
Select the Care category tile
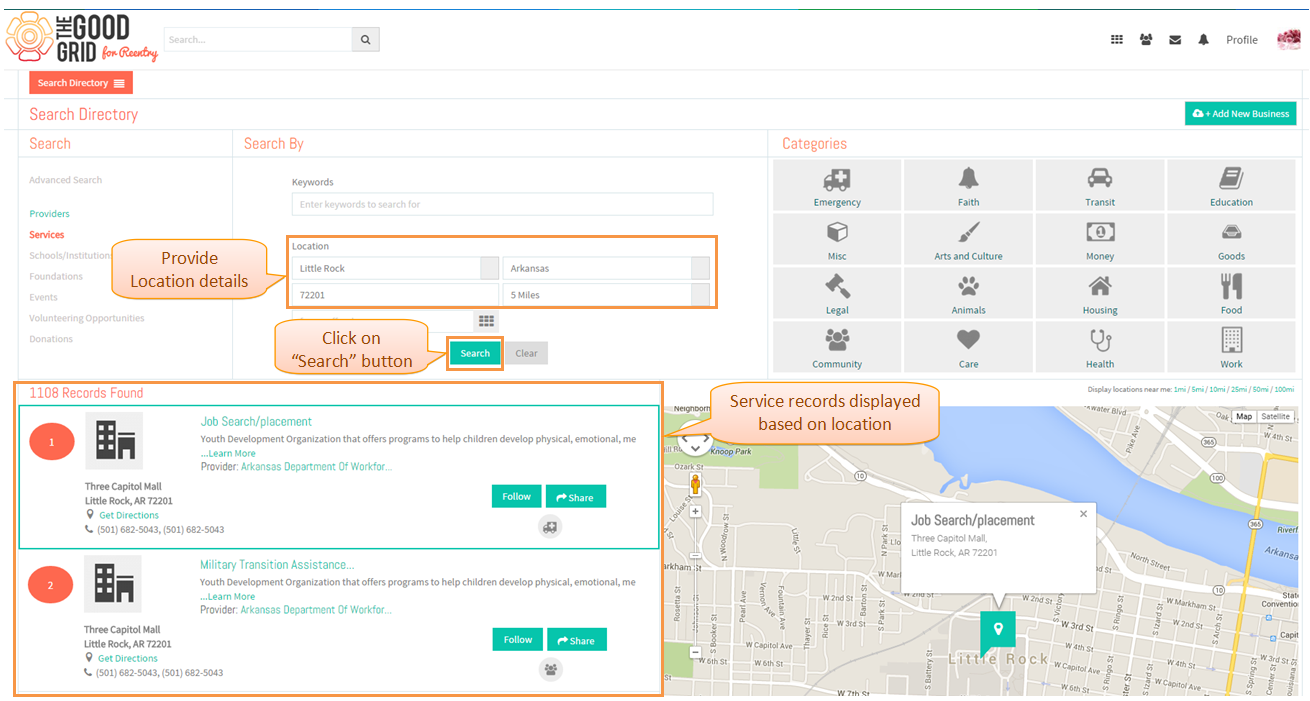click(968, 348)
